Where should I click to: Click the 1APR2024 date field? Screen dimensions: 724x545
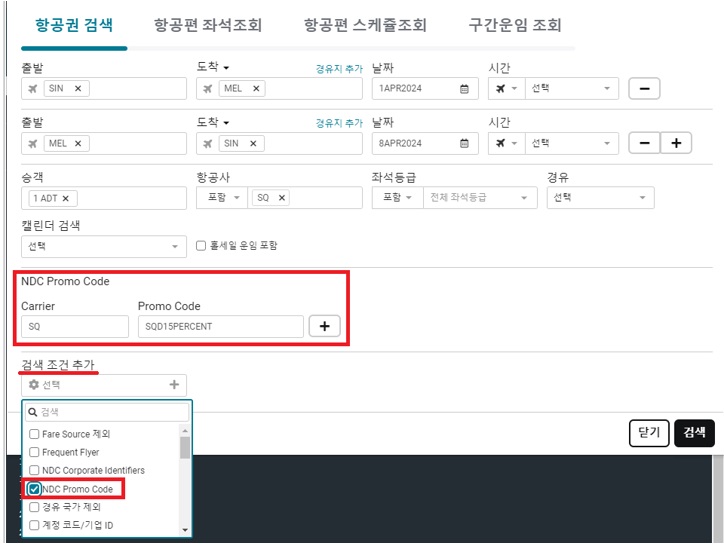pyautogui.click(x=425, y=88)
